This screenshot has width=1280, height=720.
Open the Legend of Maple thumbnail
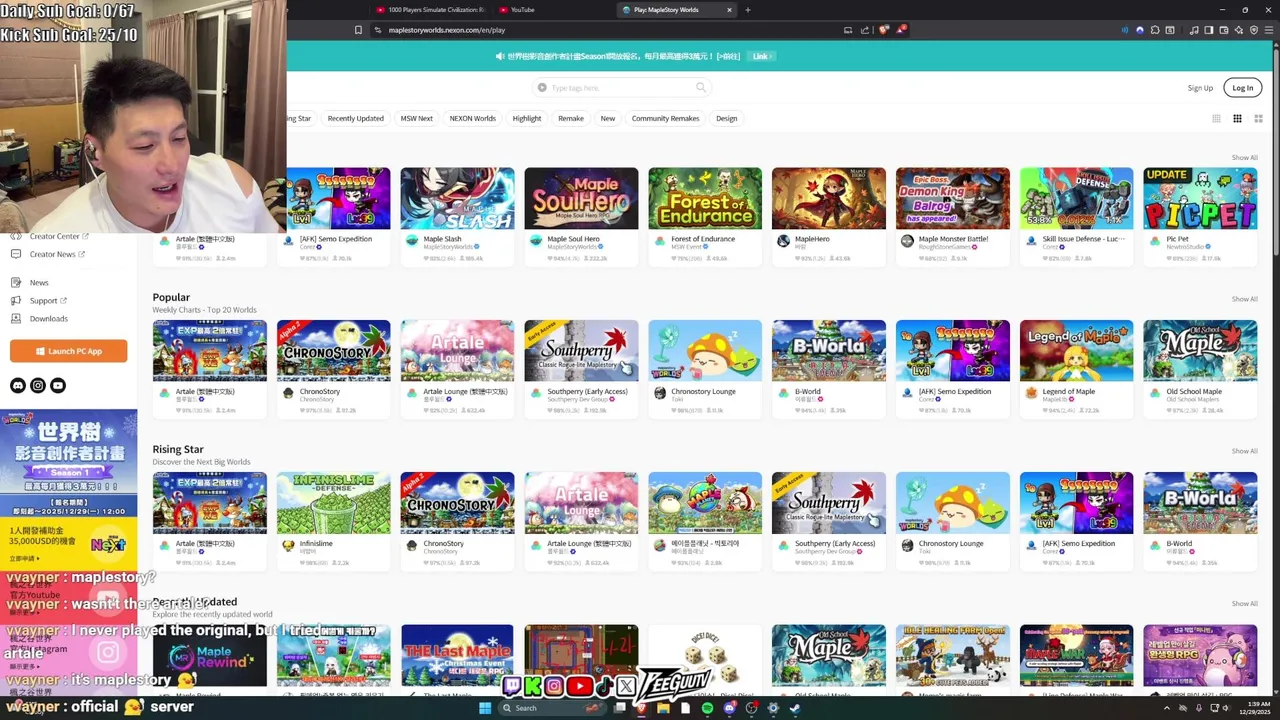point(1076,350)
